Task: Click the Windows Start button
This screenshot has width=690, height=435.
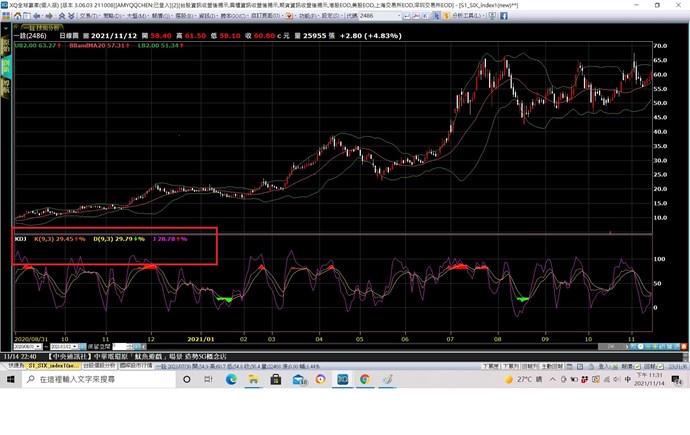Action: (8, 380)
